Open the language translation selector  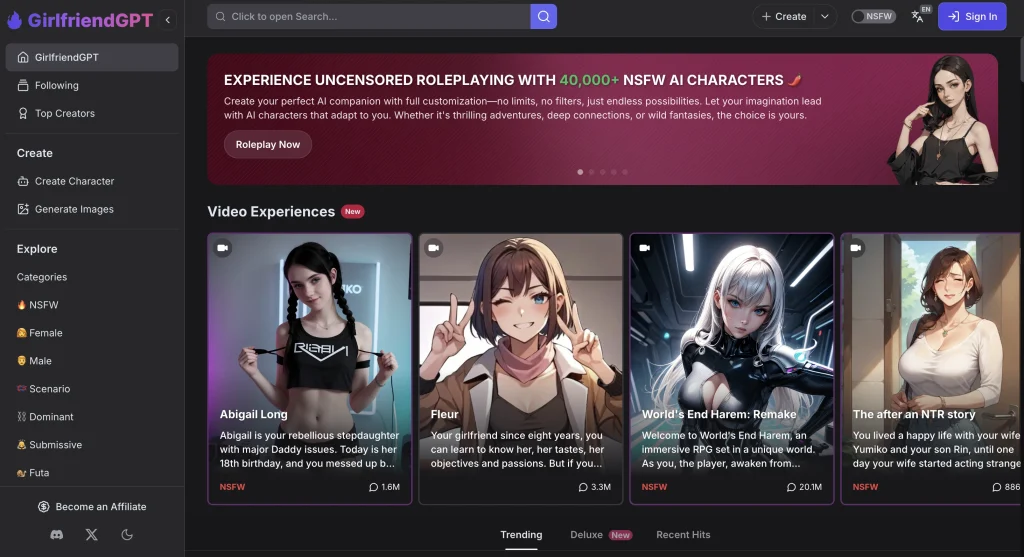(x=920, y=16)
